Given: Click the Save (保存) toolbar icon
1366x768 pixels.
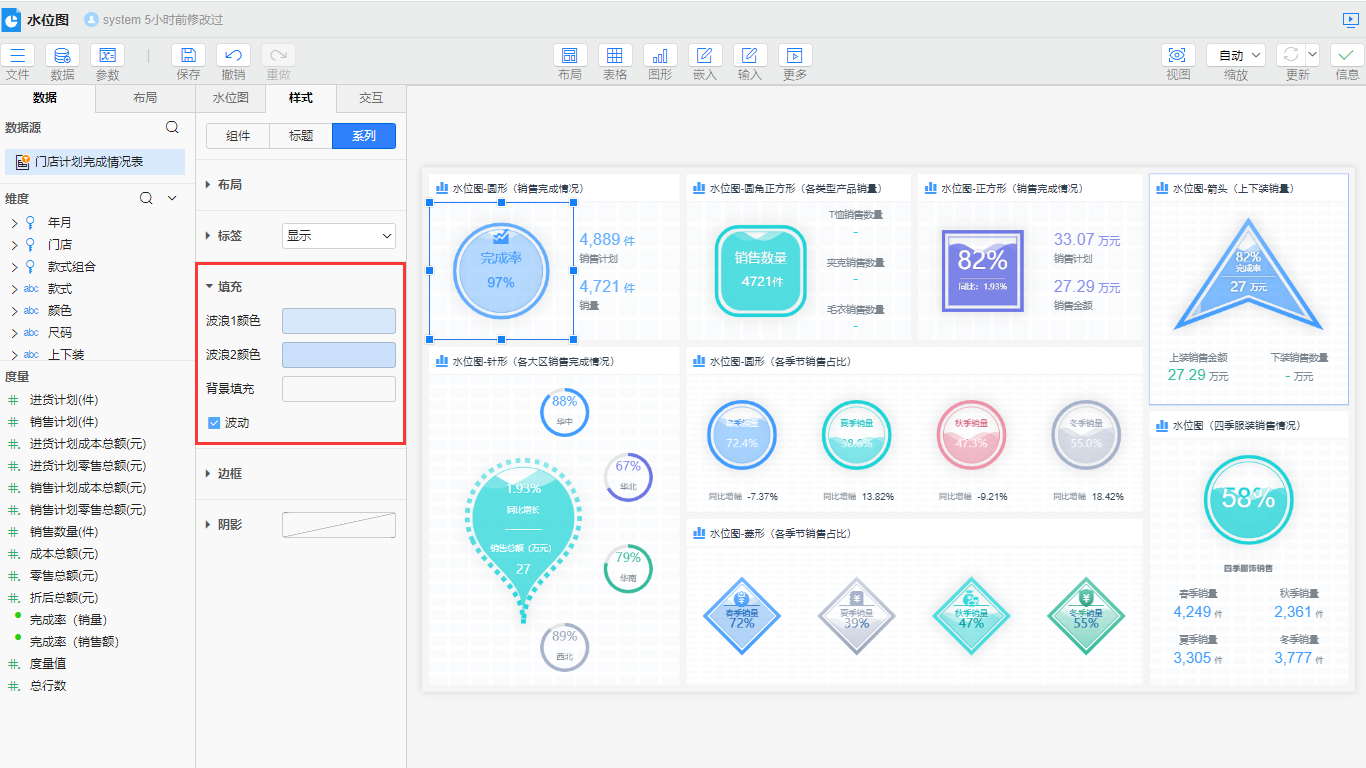Looking at the screenshot, I should tap(188, 56).
